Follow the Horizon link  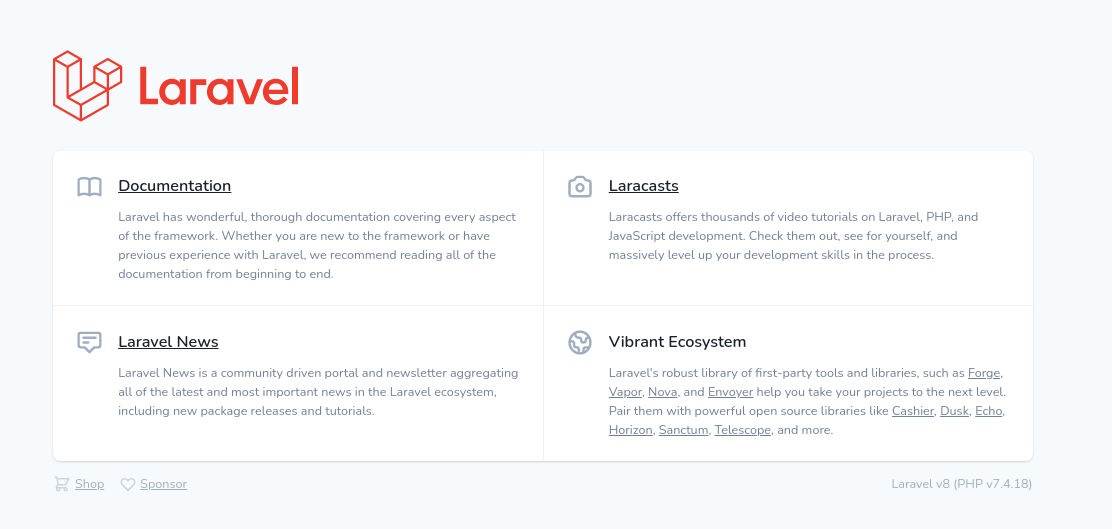(x=630, y=430)
